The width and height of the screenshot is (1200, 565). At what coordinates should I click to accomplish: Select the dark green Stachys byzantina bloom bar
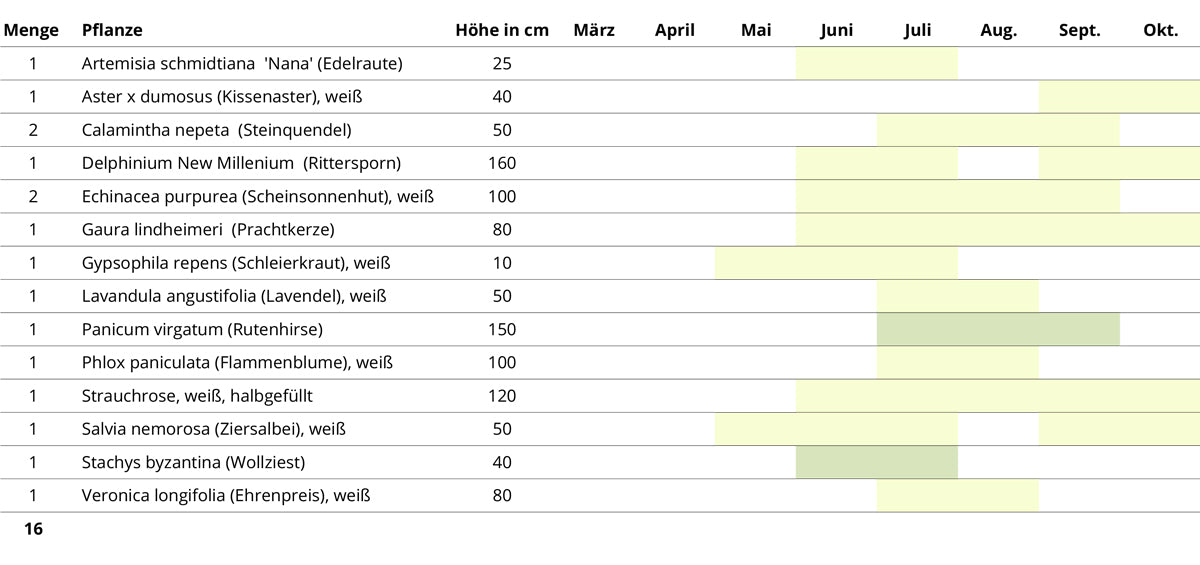coord(876,462)
